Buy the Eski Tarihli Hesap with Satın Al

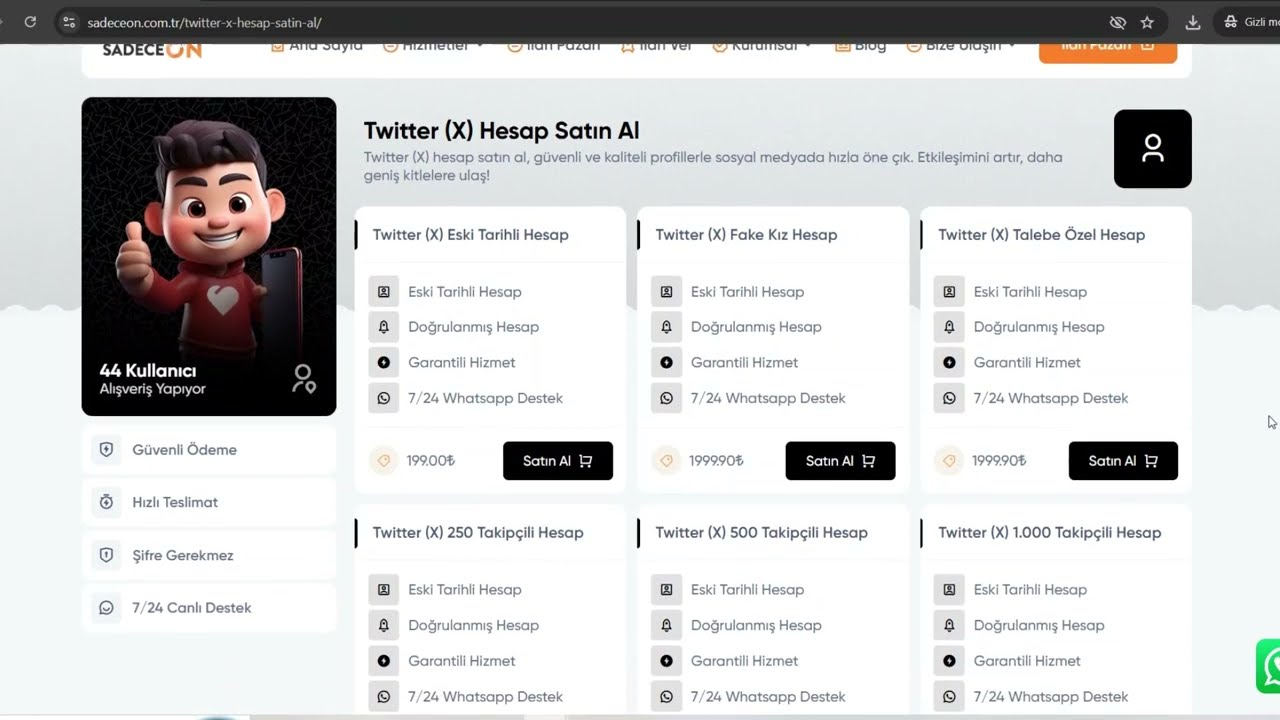coord(558,461)
